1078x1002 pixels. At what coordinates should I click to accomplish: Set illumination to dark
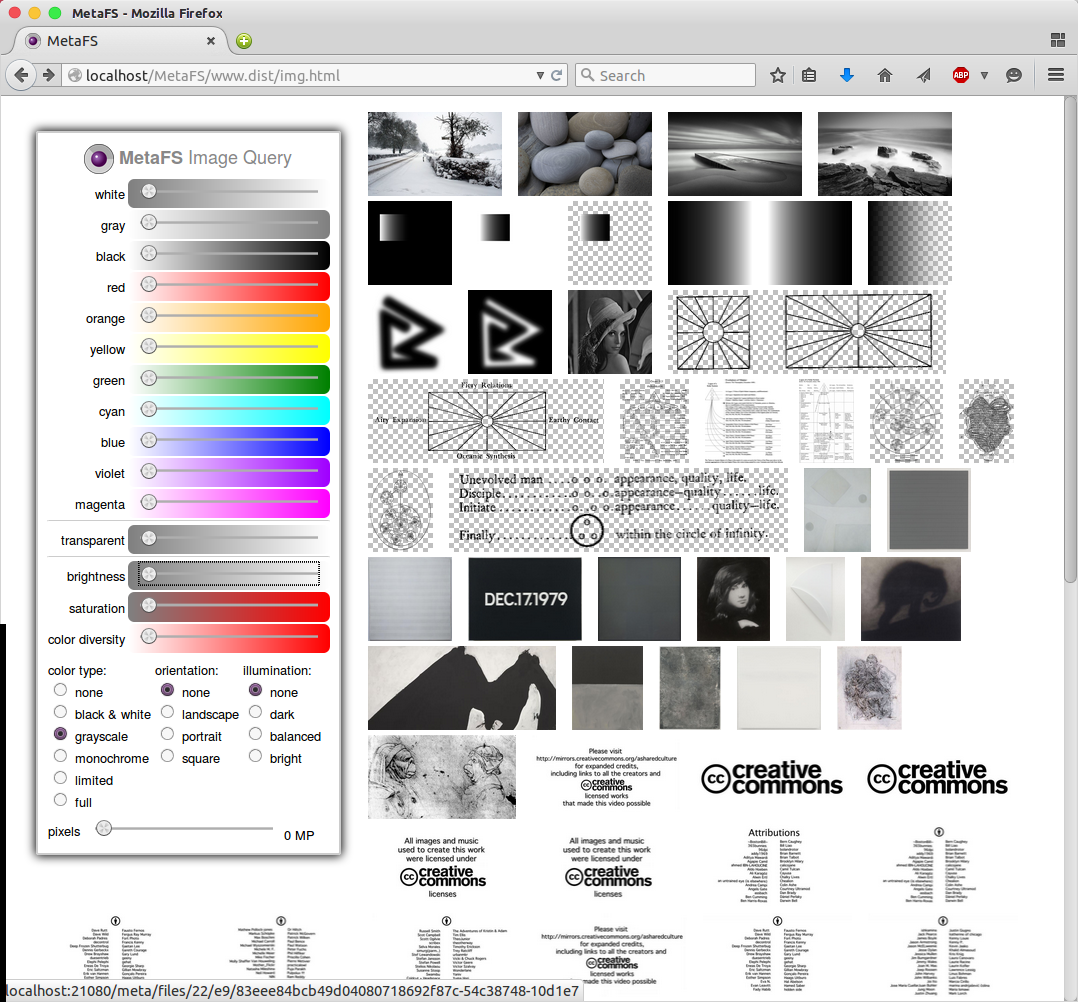pyautogui.click(x=255, y=712)
